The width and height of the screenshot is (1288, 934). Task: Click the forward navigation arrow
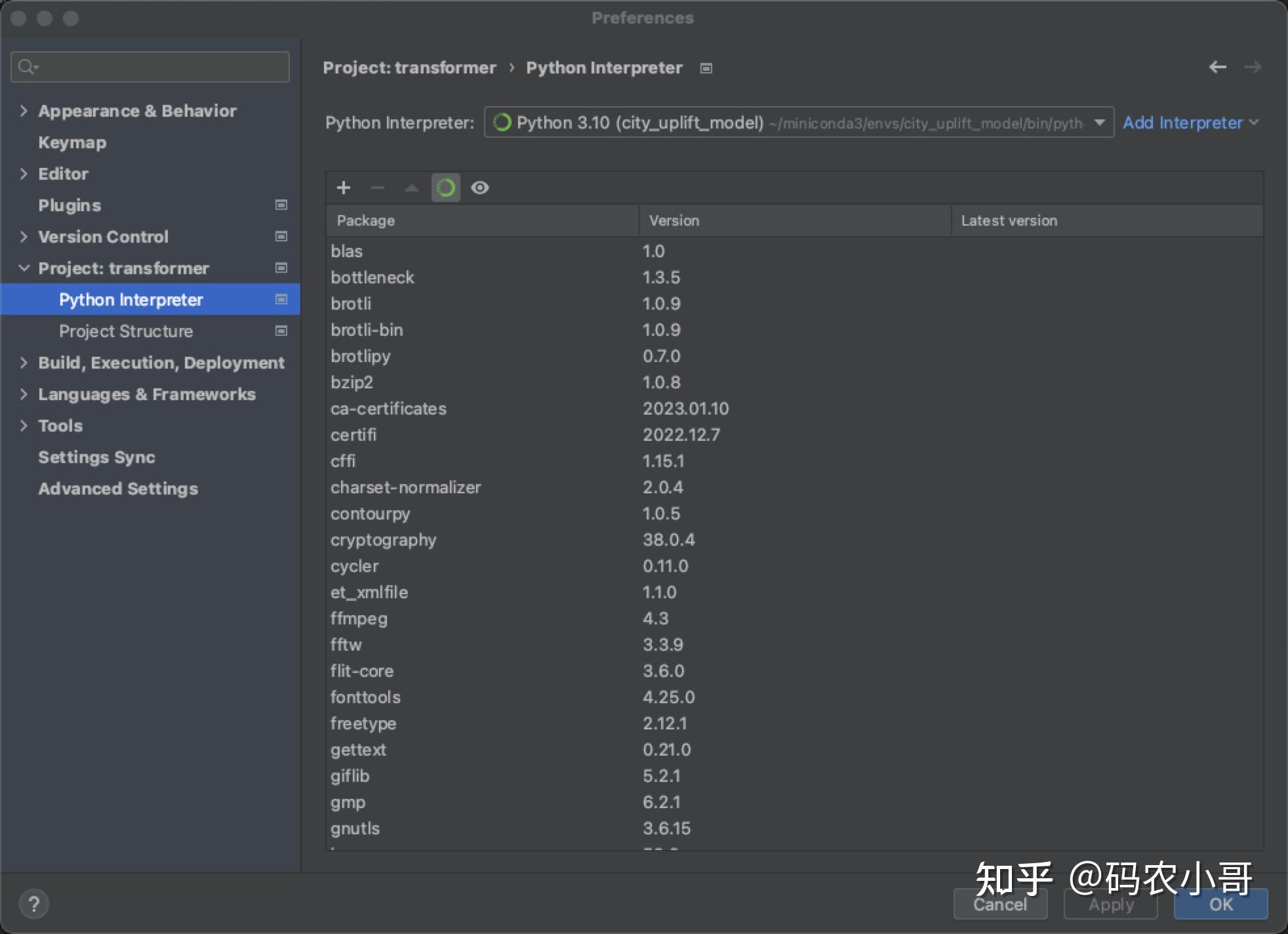(x=1254, y=66)
